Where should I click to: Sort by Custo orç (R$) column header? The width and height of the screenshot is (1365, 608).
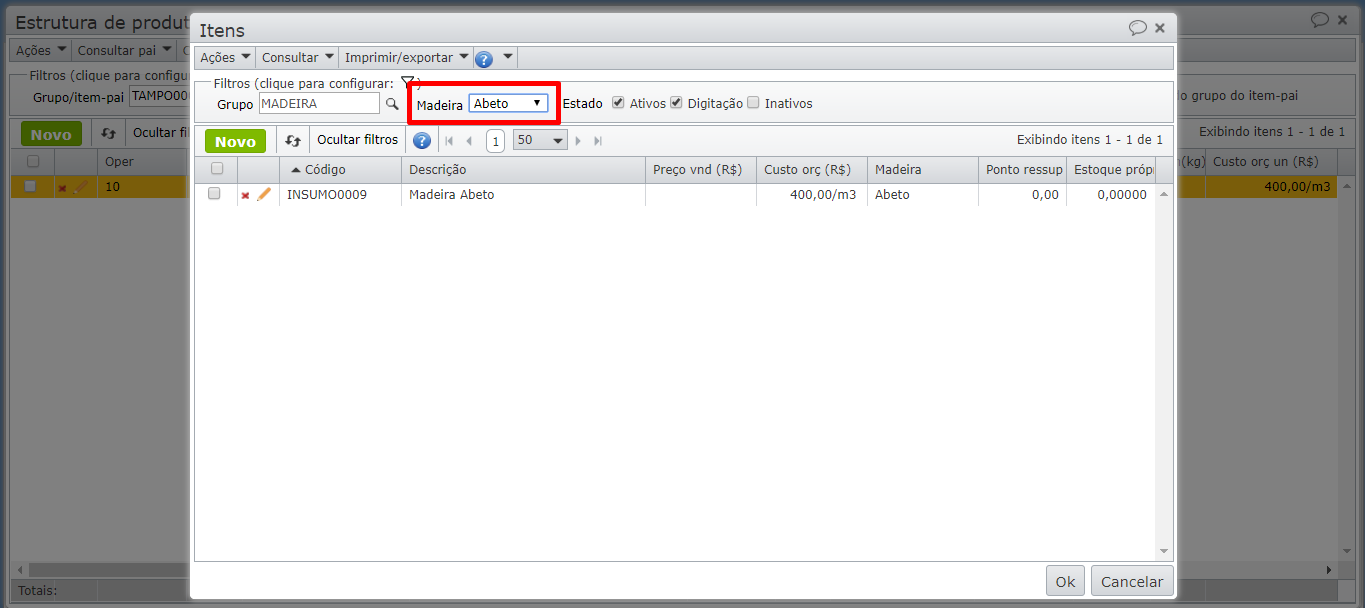pyautogui.click(x=811, y=170)
